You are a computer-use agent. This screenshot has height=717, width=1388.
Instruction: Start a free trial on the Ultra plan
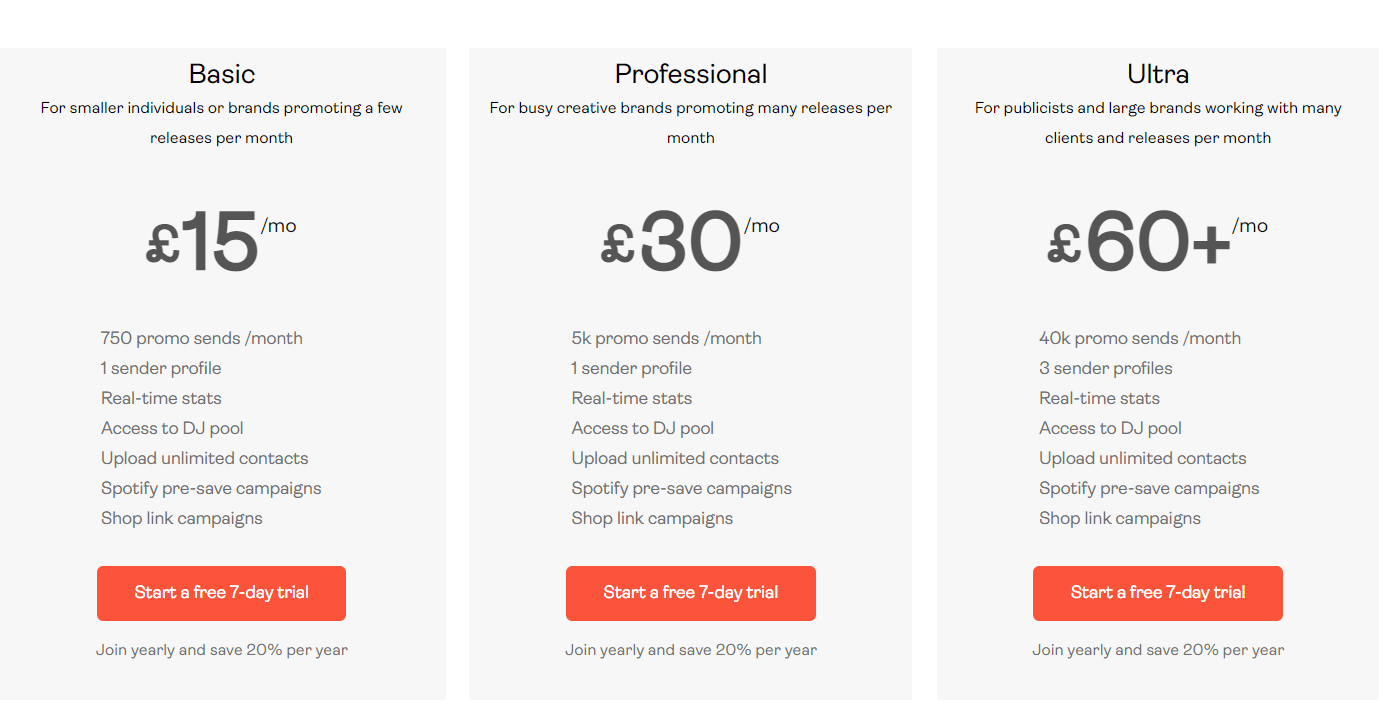(x=1157, y=593)
